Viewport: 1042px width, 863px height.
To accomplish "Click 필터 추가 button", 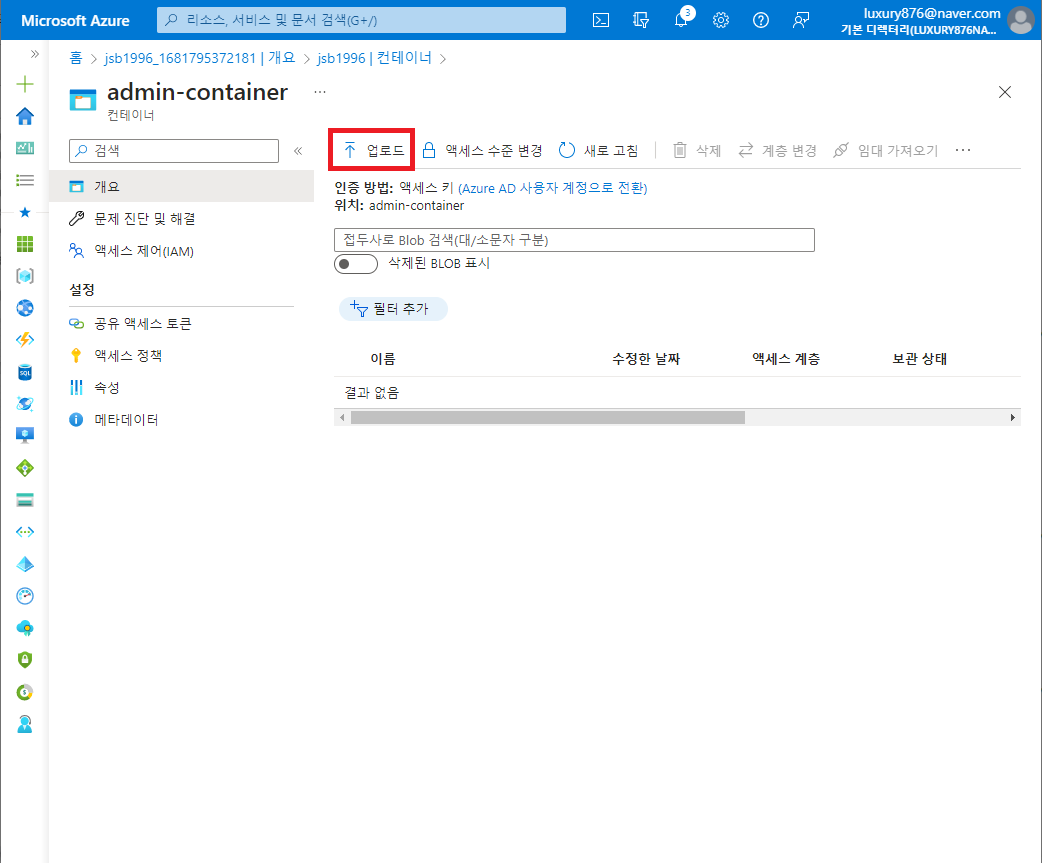I will 393,309.
